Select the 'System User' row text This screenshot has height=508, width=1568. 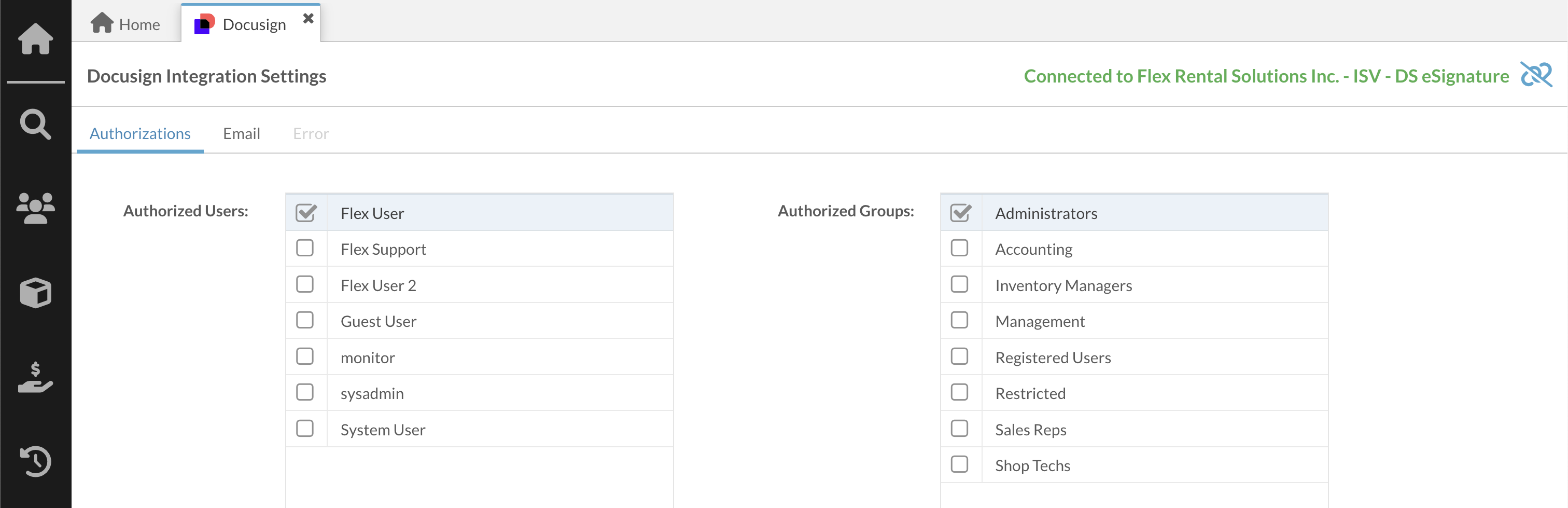click(x=383, y=430)
